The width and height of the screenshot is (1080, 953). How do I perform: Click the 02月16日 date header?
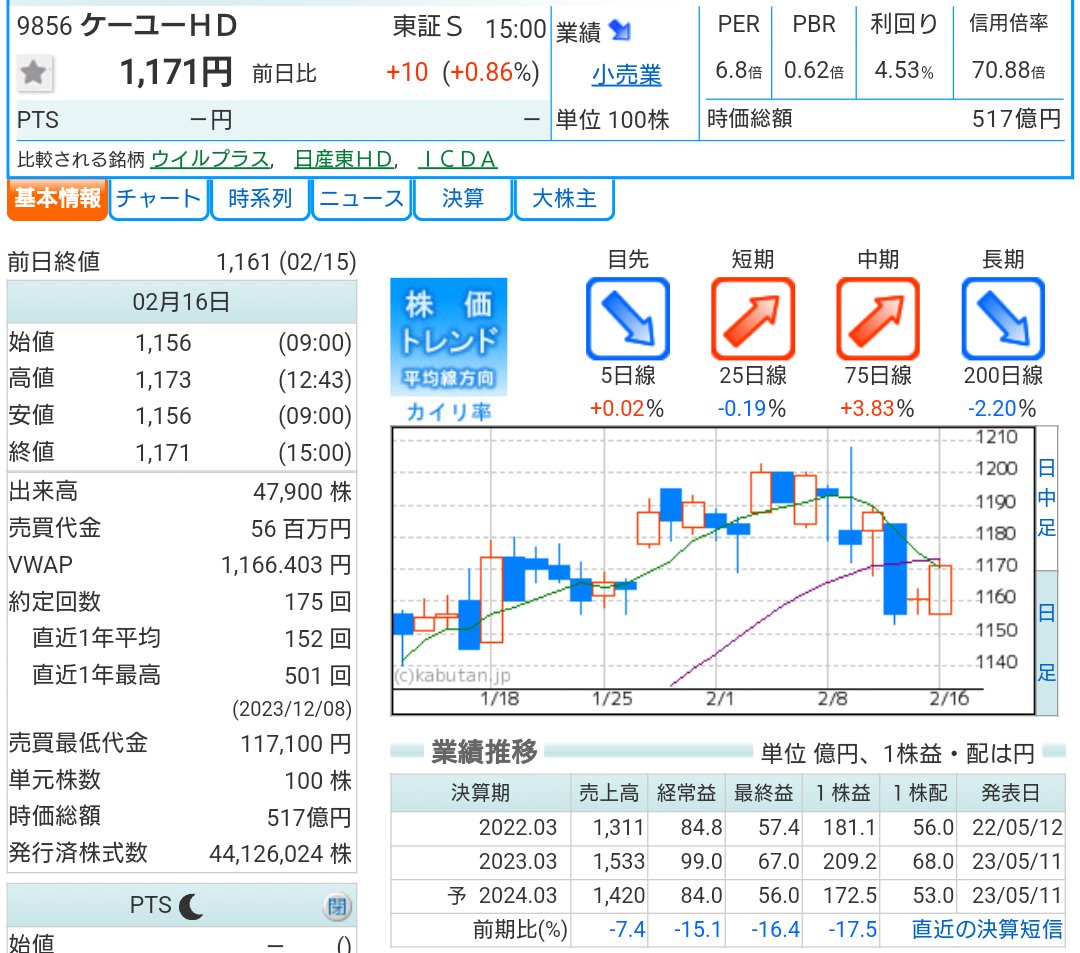pyautogui.click(x=181, y=302)
